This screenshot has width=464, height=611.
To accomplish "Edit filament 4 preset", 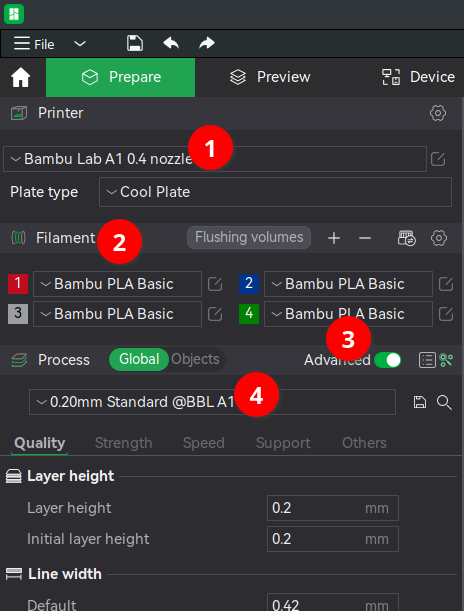I will 446,314.
